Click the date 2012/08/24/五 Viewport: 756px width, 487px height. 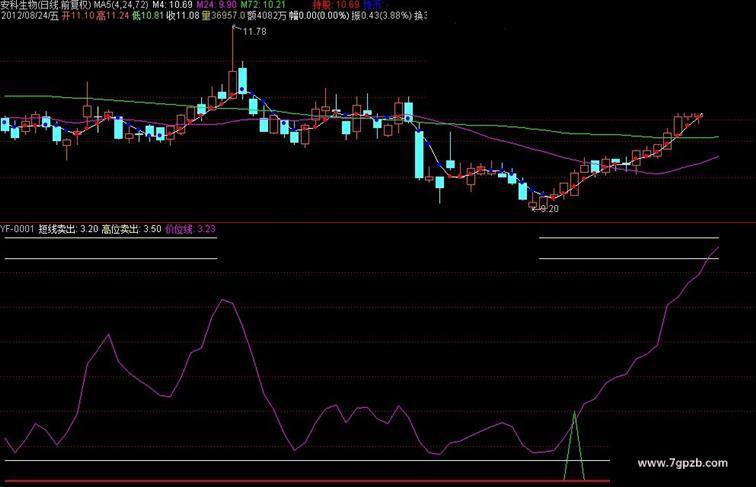29,15
